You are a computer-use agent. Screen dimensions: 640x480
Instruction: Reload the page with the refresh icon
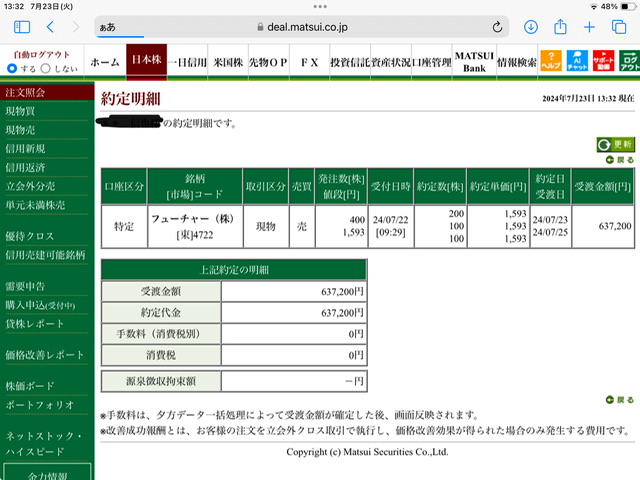[497, 27]
